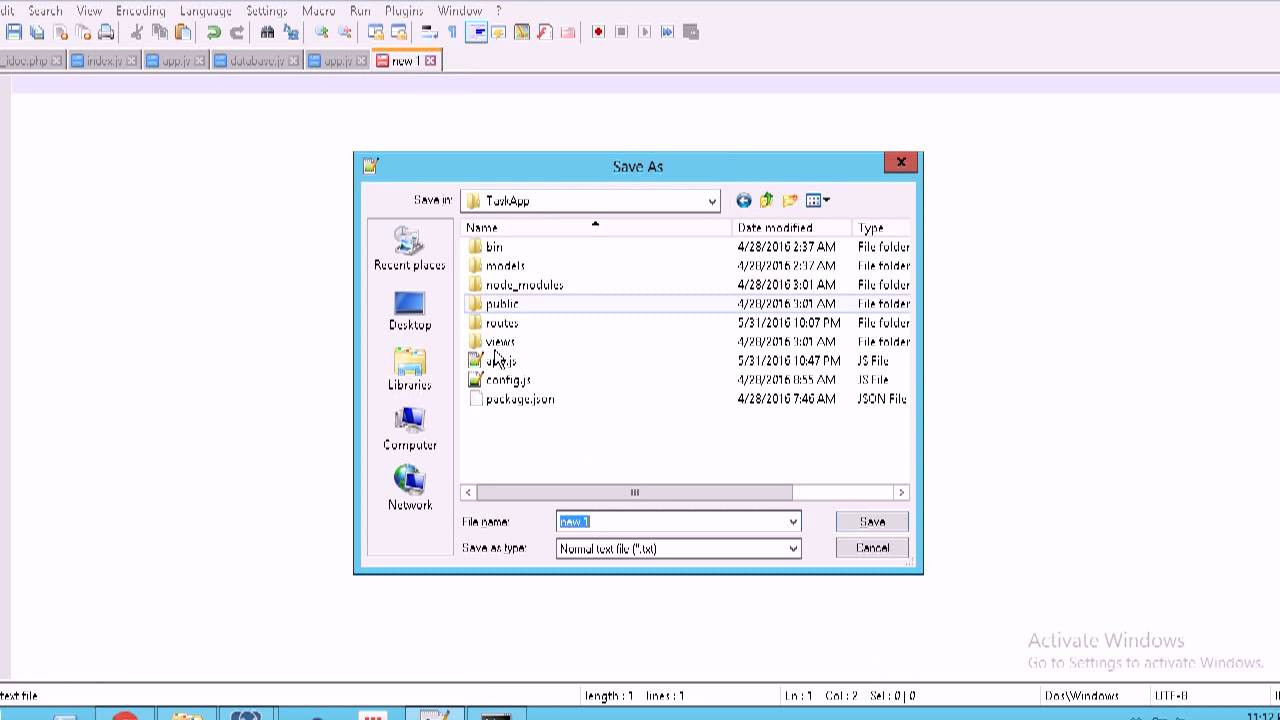Select the Cut scissors icon in toolbar
Screen dimensions: 1280x720
click(137, 32)
